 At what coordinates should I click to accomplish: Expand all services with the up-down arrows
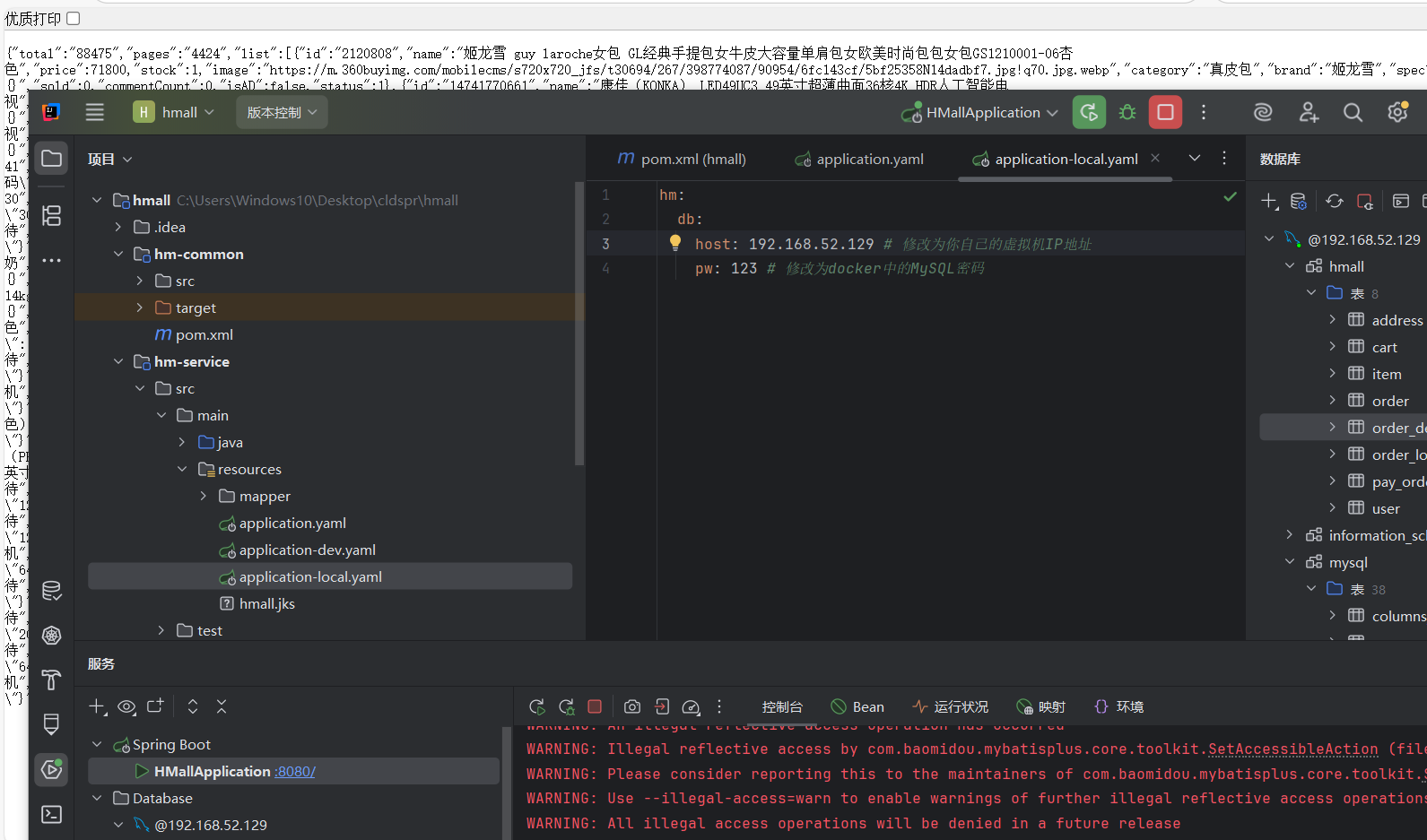pyautogui.click(x=193, y=706)
